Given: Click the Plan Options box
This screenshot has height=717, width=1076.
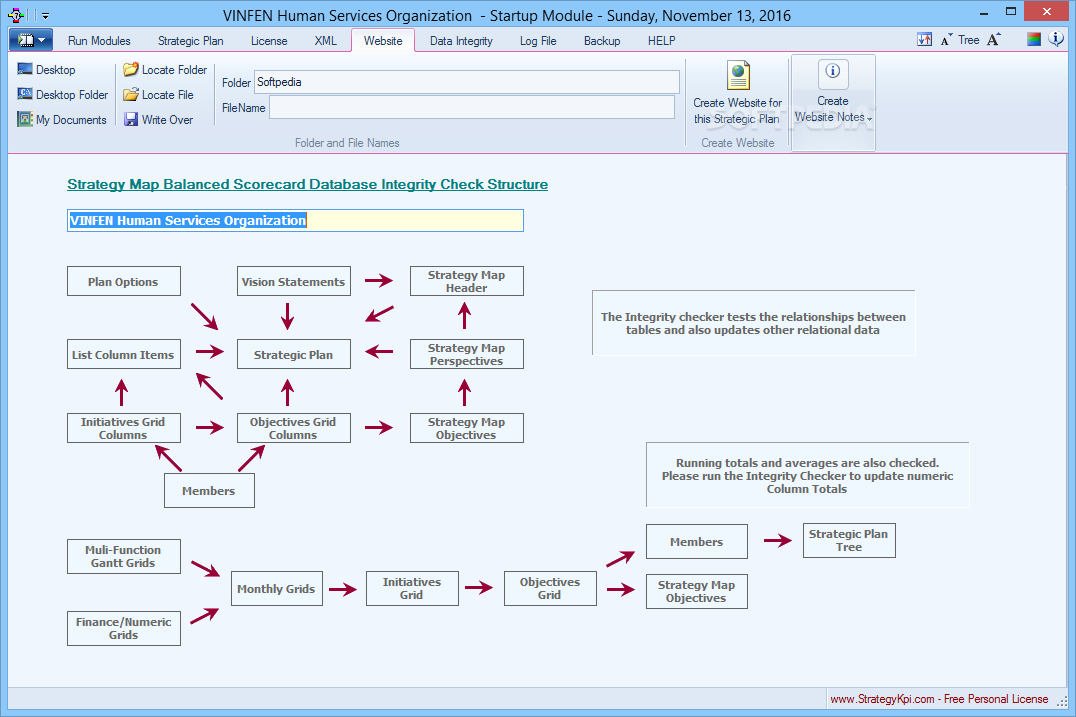Looking at the screenshot, I should [x=124, y=281].
